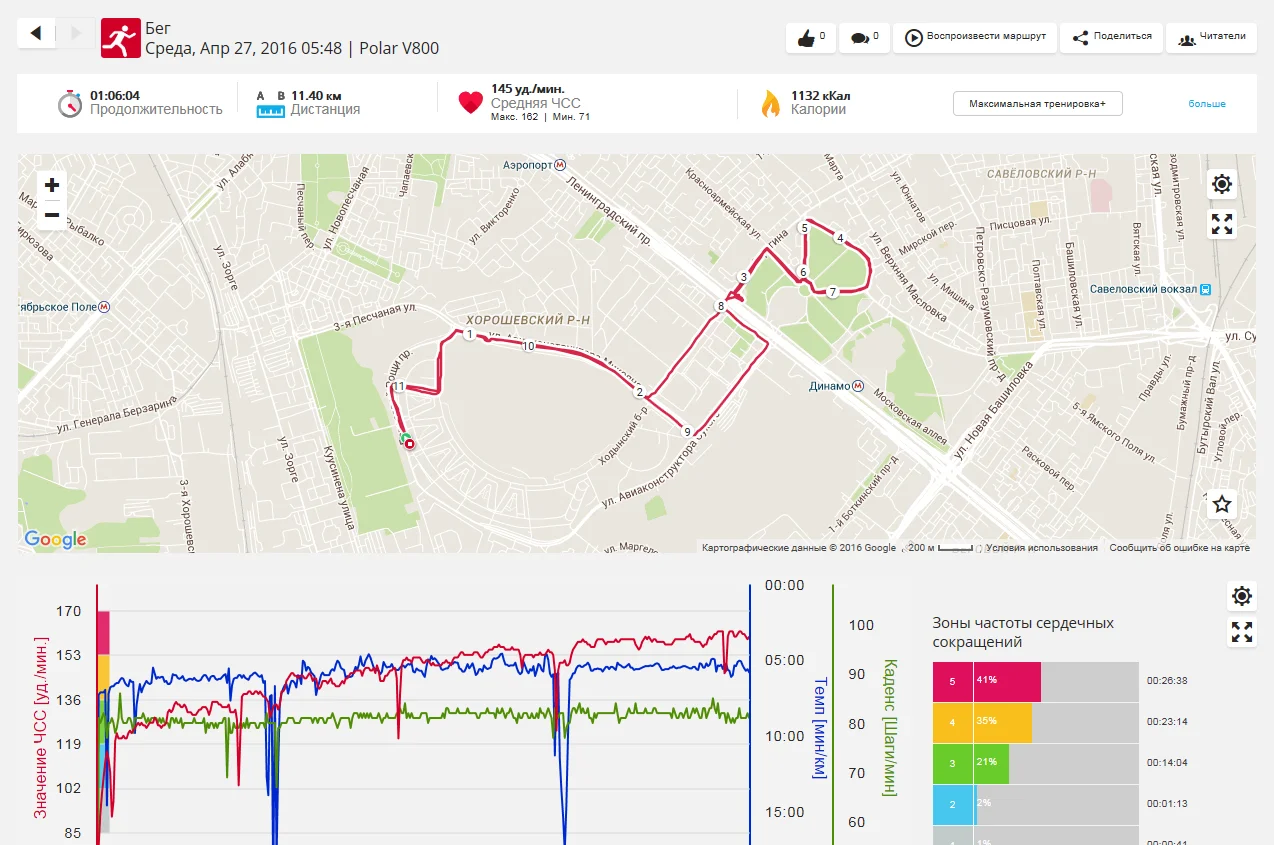Click the 11.40 км distance value

[x=316, y=96]
